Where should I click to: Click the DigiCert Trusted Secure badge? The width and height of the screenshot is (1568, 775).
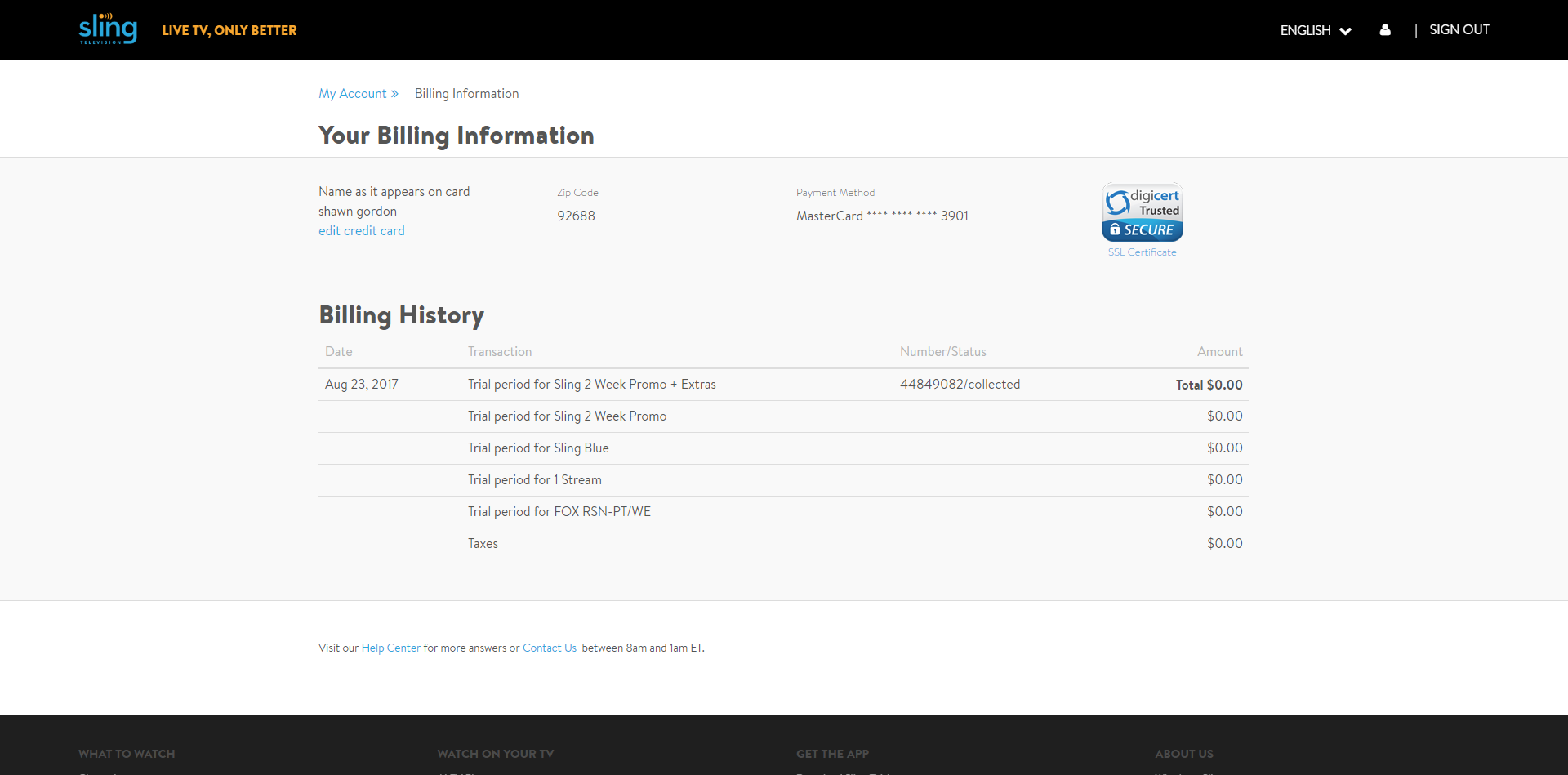[x=1143, y=212]
